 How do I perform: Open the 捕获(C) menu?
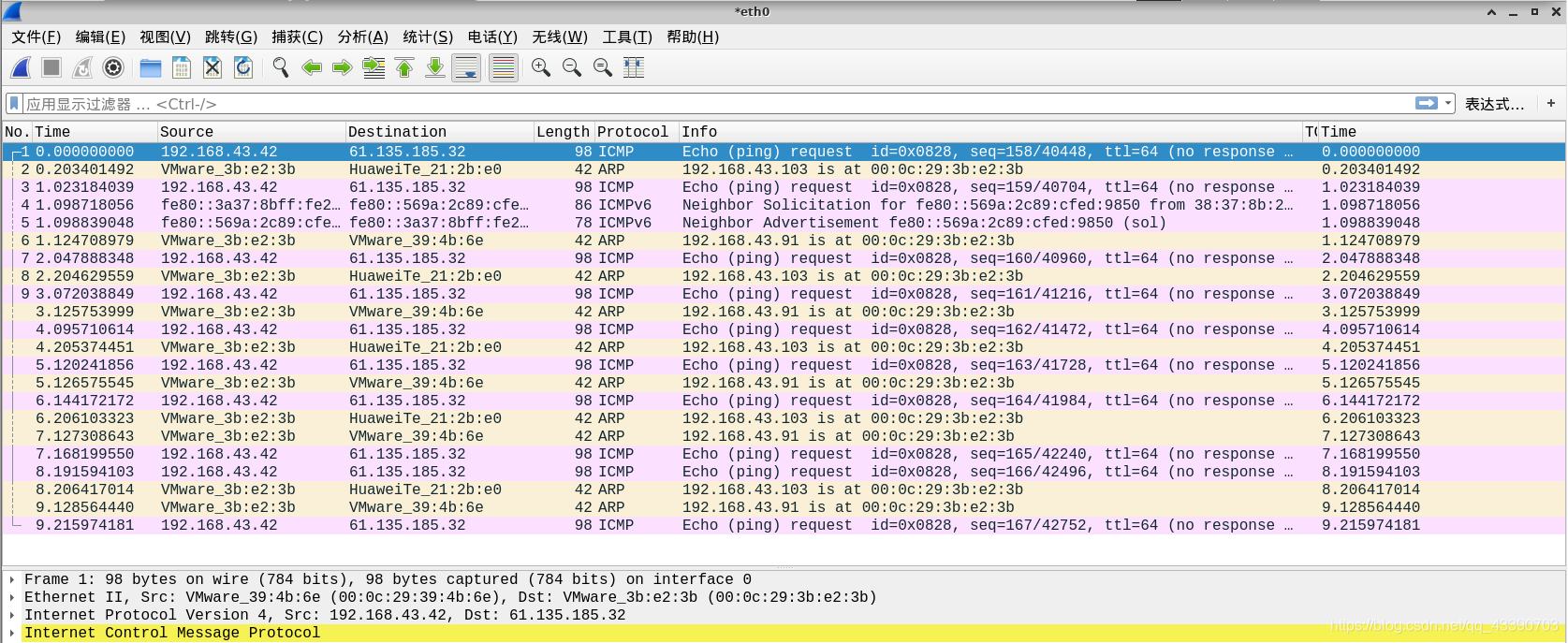tap(297, 37)
